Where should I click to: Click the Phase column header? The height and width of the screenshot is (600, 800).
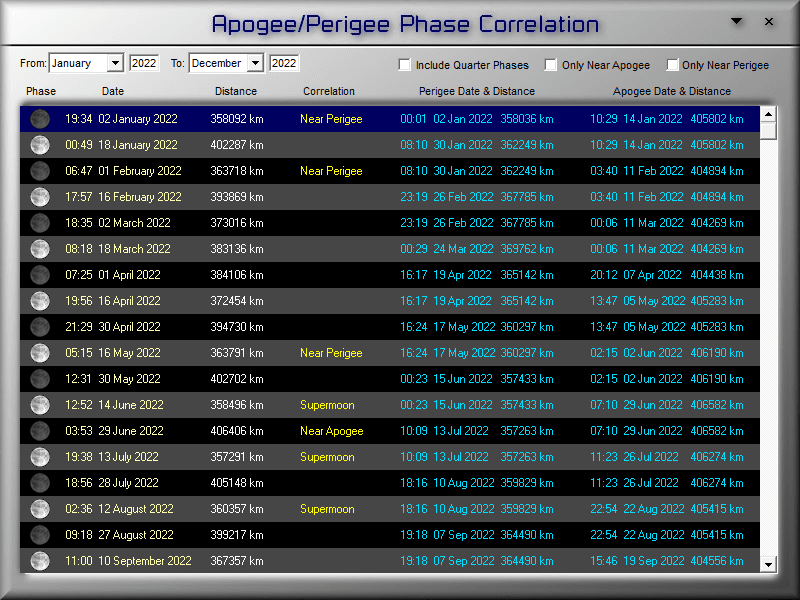tap(41, 91)
